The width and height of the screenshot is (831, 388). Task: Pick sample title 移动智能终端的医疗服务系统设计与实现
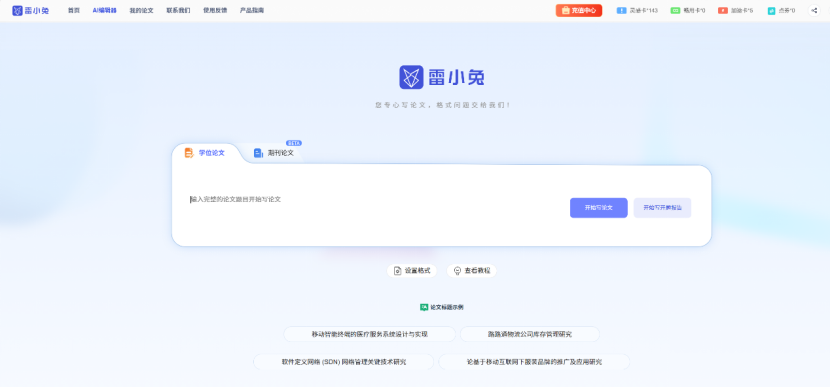pyautogui.click(x=369, y=334)
